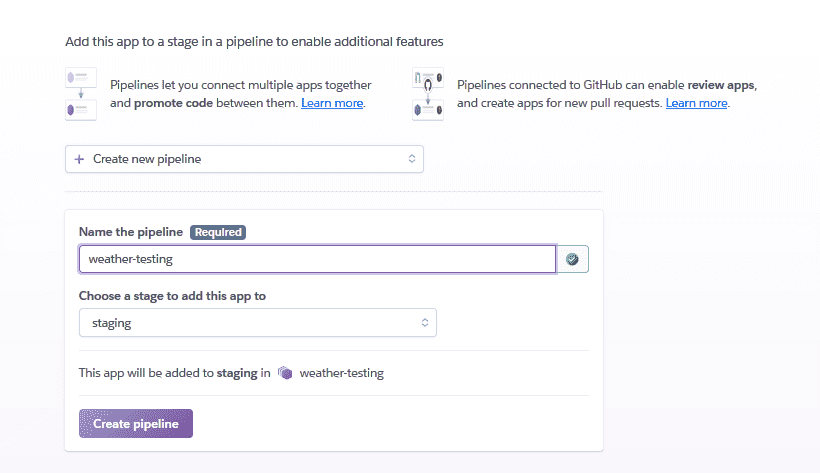This screenshot has width=820, height=473.
Task: Focus the weather-testing pipeline name field
Action: [x=317, y=259]
